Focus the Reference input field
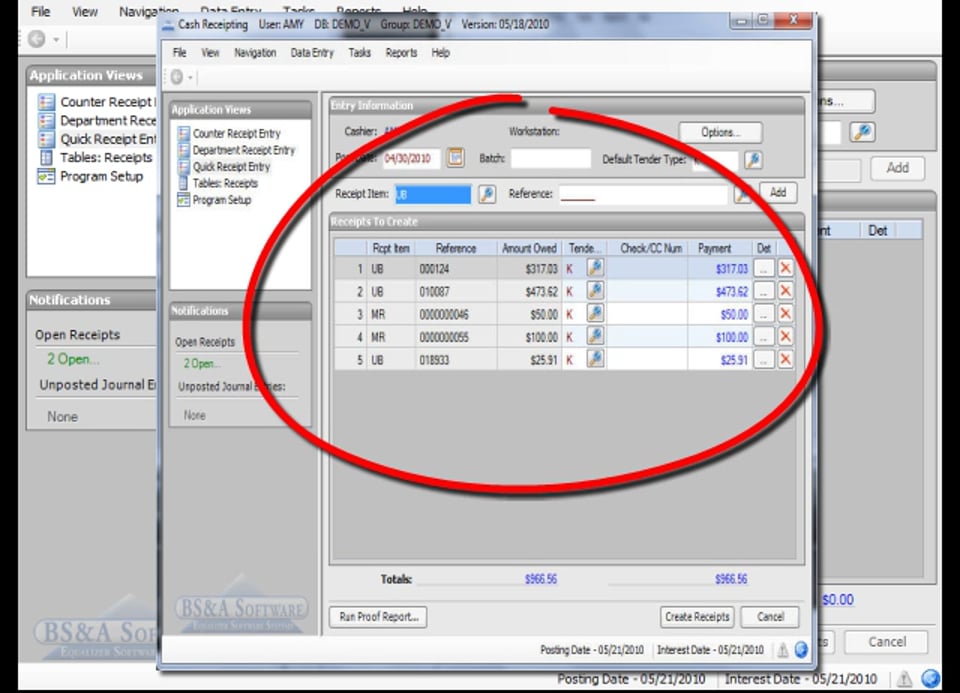Viewport: 960px width, 693px height. click(x=643, y=194)
